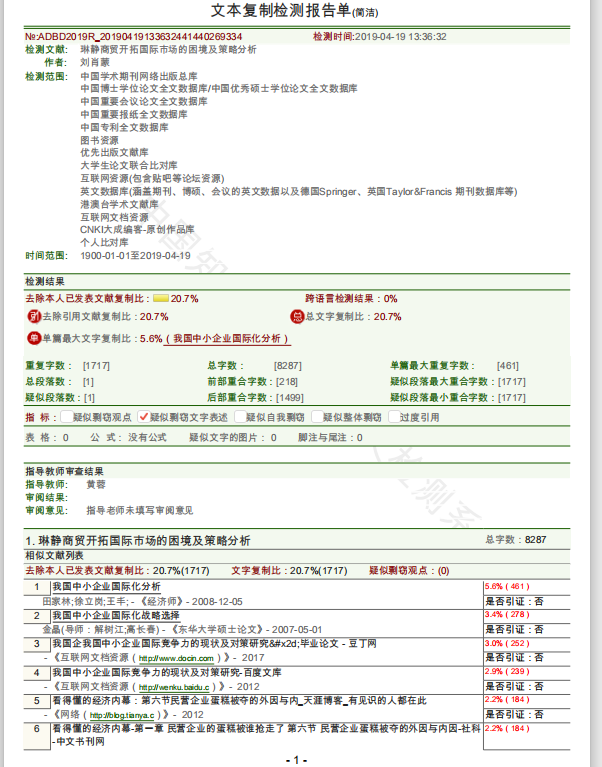
Task: Select 总字数 value [8287]
Action: pyautogui.click(x=288, y=366)
